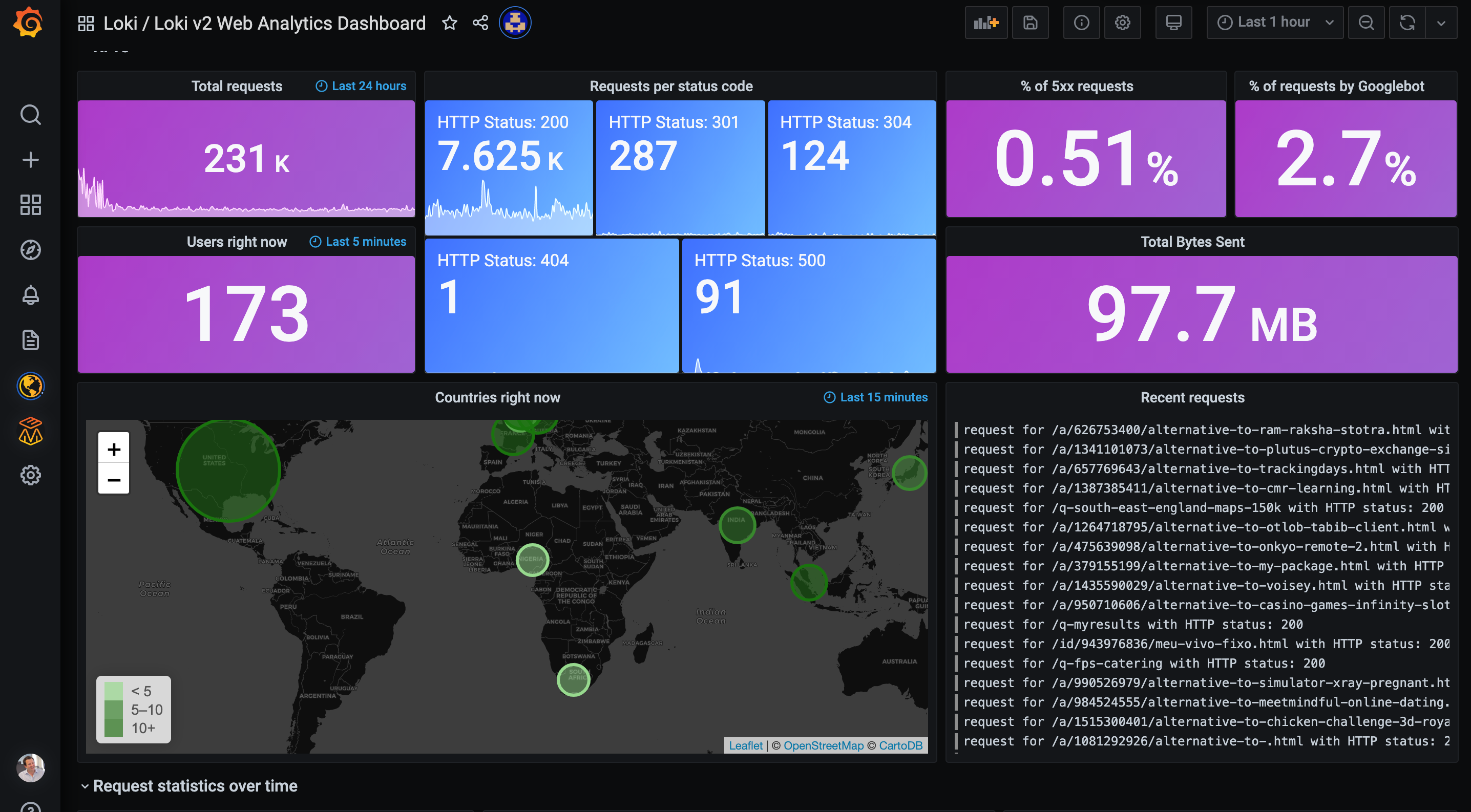
Task: Click the add panel icon in the toolbar
Action: click(986, 22)
